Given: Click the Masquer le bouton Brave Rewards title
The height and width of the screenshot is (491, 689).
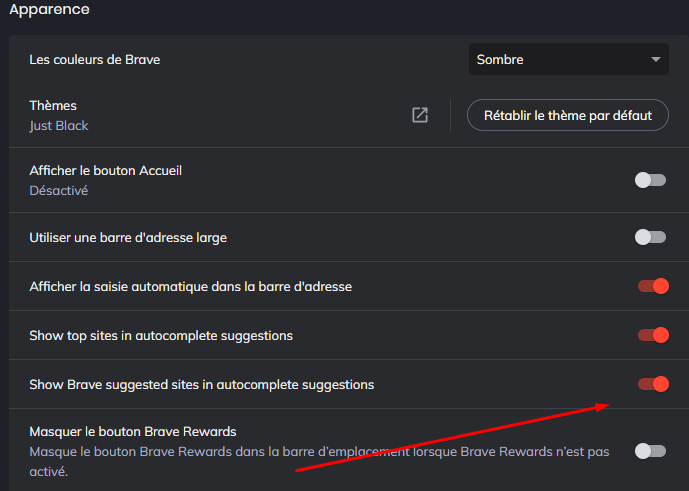Looking at the screenshot, I should [x=133, y=432].
